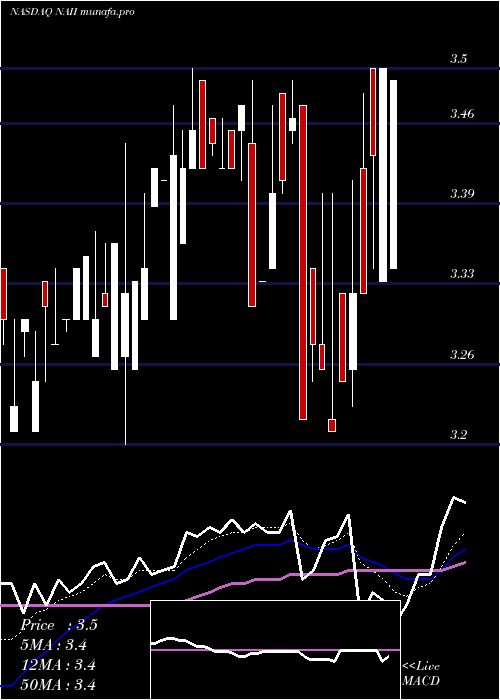Click the '<<Live MACD' label

421,673
